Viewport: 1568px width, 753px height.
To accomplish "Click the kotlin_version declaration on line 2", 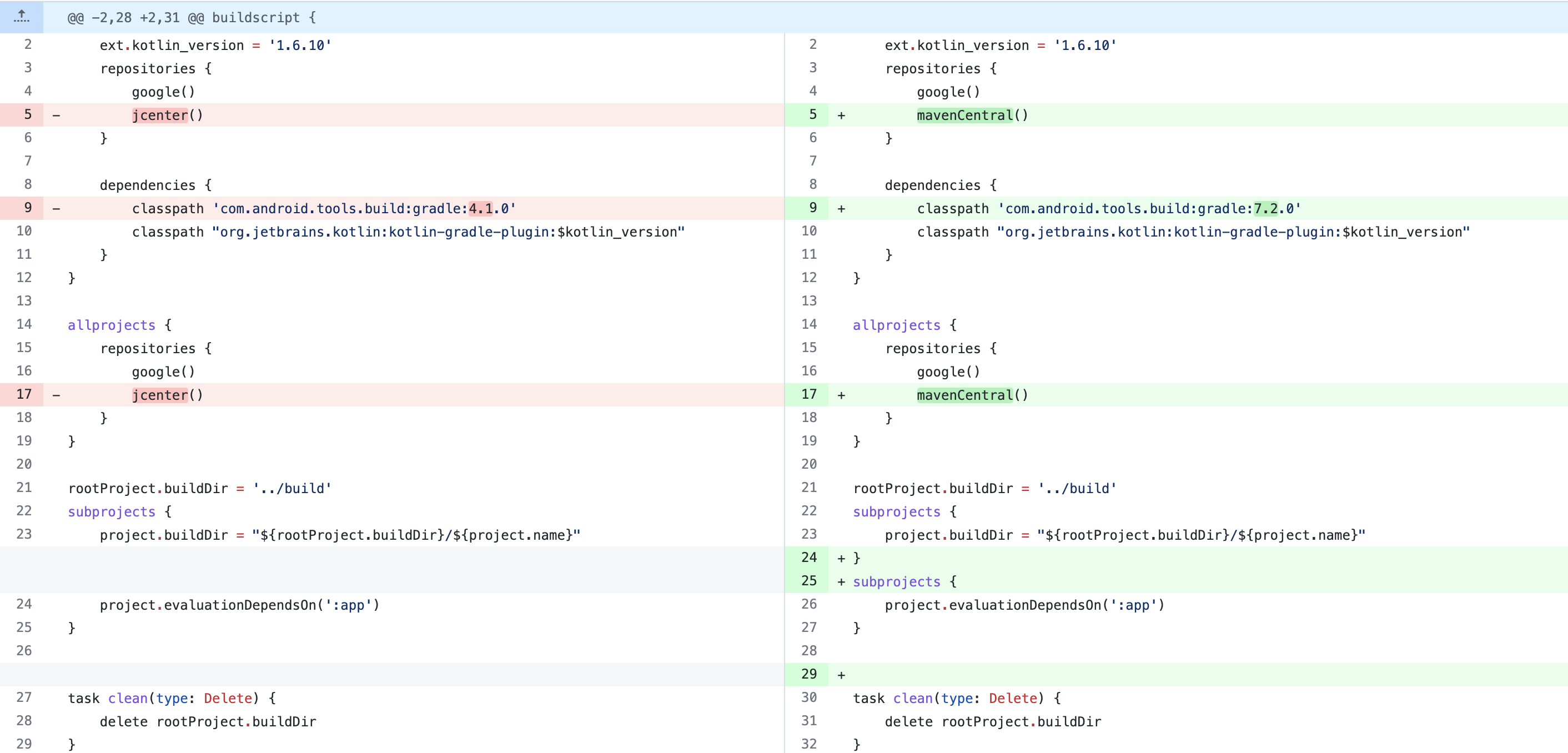I will (216, 44).
